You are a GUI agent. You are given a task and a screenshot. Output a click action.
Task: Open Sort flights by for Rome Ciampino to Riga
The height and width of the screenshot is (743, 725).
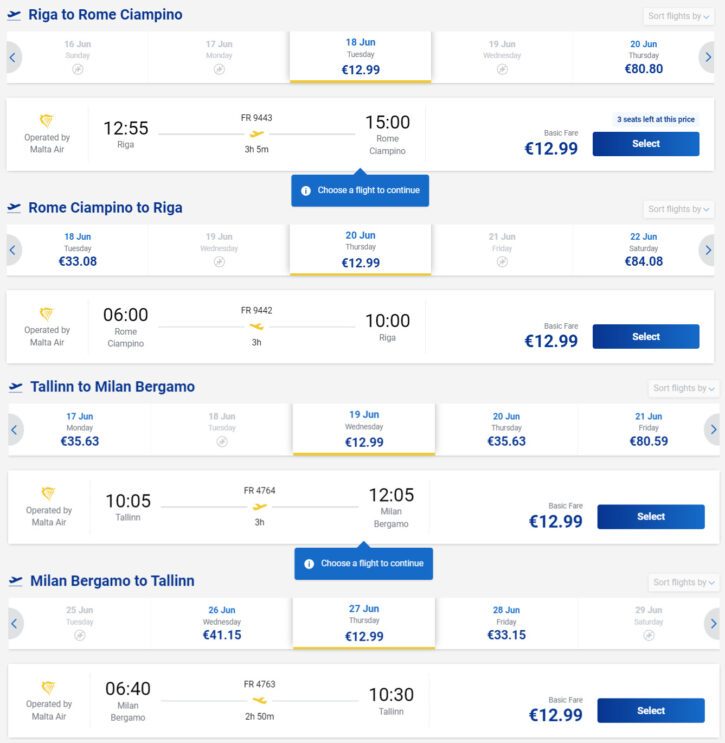[x=679, y=209]
